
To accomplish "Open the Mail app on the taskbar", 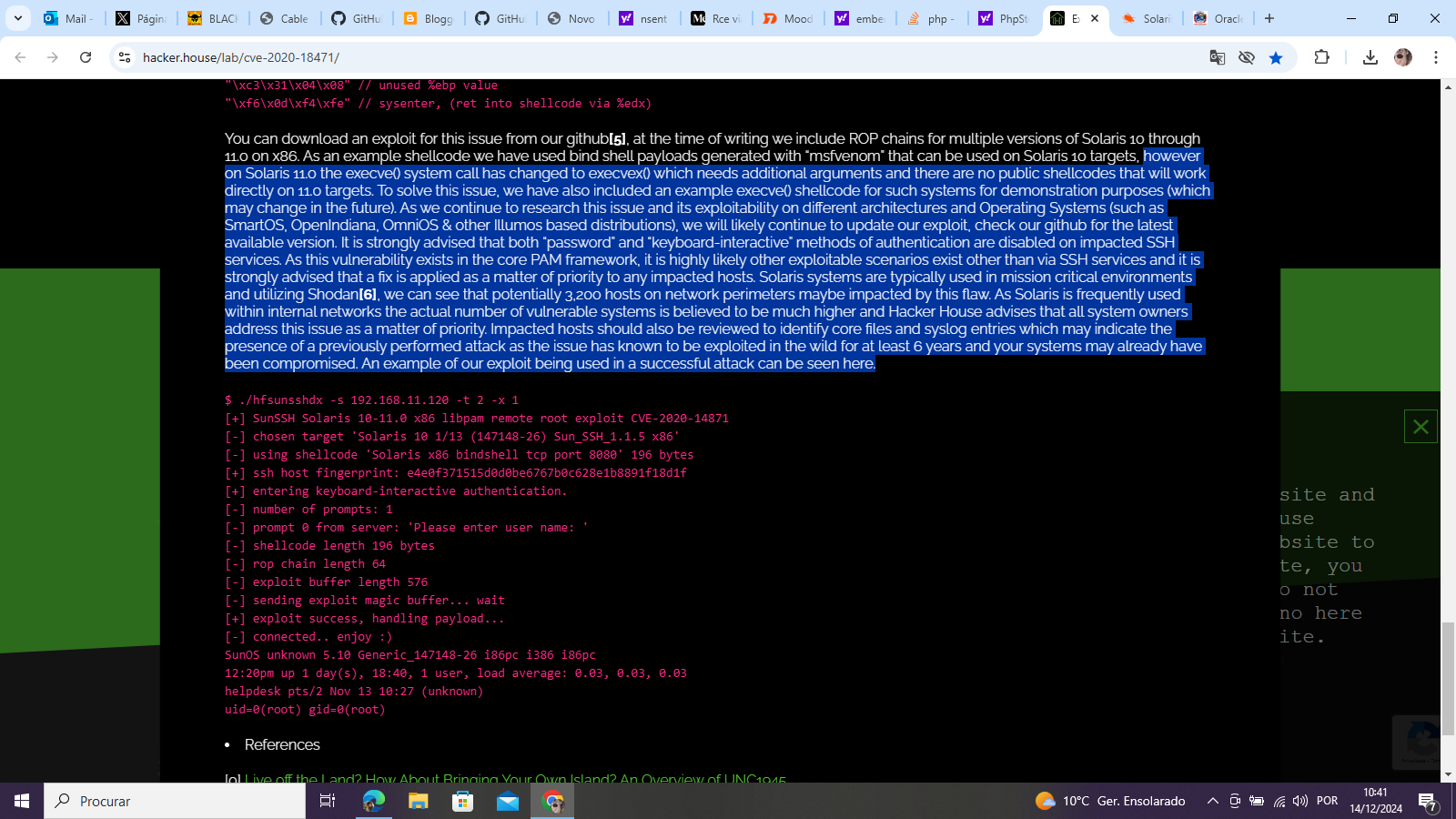I will point(508,801).
